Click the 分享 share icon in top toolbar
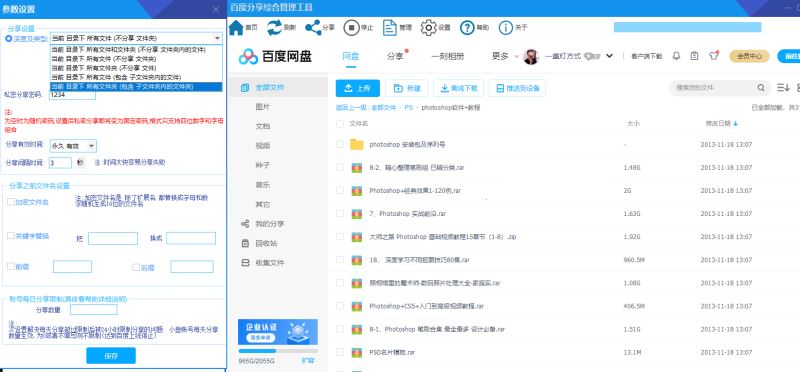This screenshot has width=800, height=372. pos(313,28)
